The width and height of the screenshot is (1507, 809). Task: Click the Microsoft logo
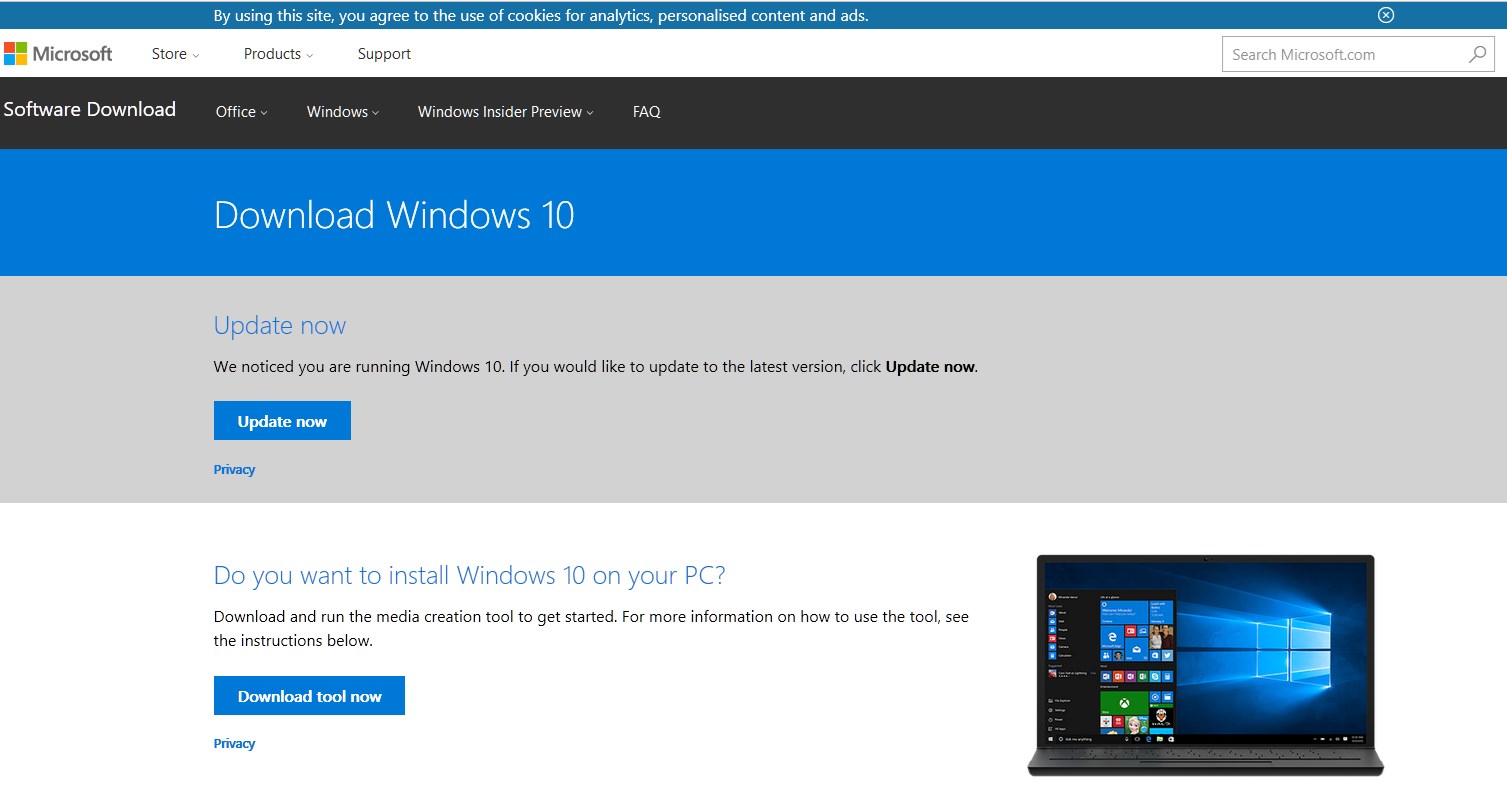[x=58, y=54]
